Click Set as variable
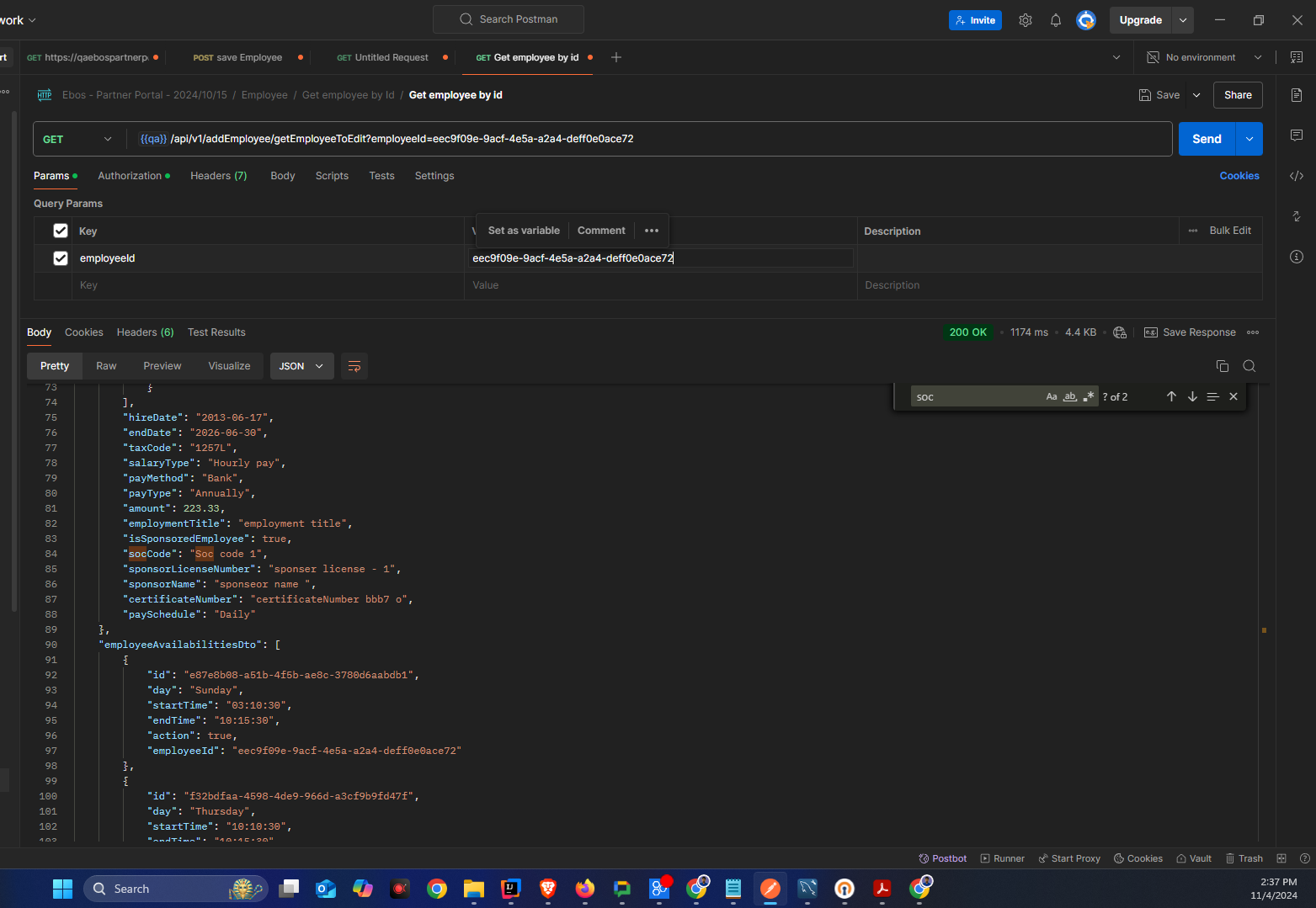 click(x=524, y=231)
